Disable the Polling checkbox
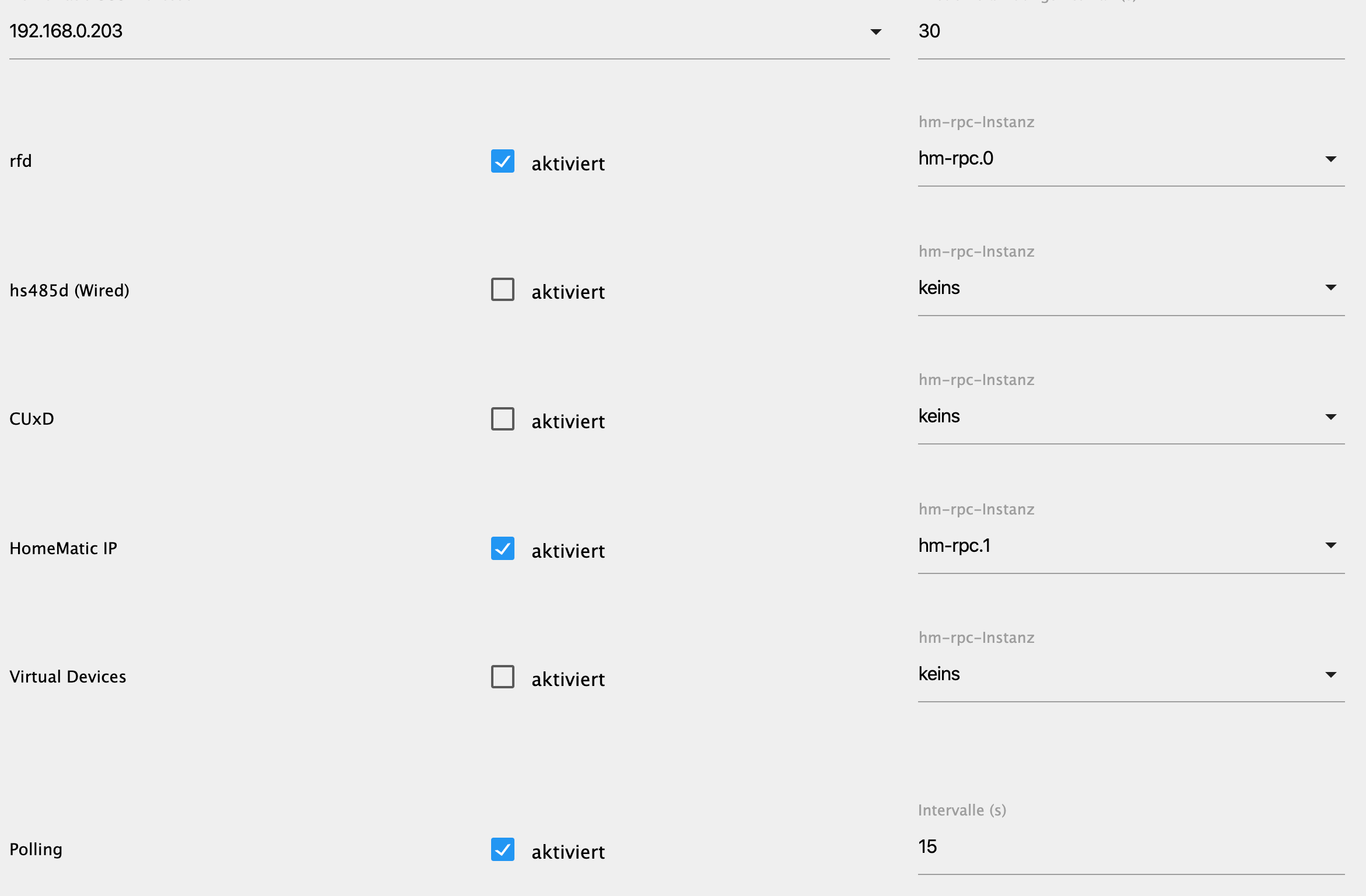The image size is (1366, 896). [502, 849]
